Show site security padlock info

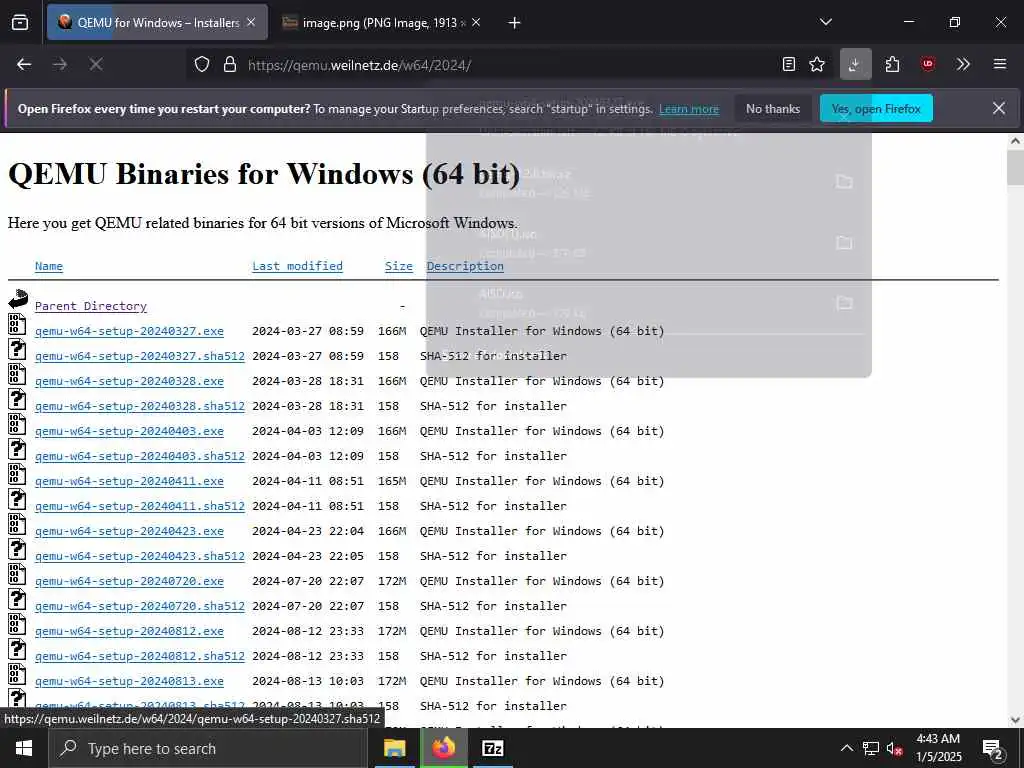pos(229,64)
